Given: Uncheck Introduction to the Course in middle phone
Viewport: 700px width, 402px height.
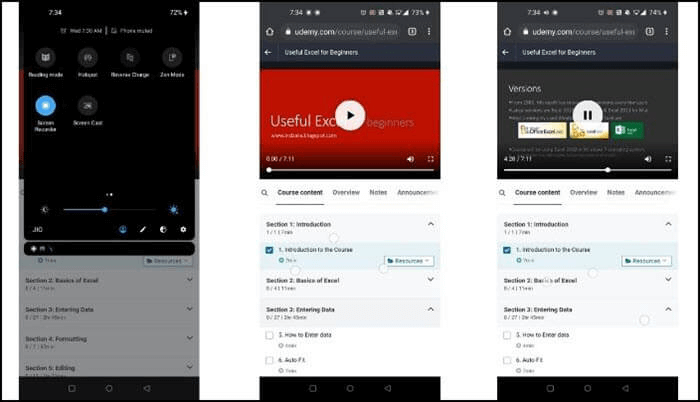Looking at the screenshot, I should (270, 250).
